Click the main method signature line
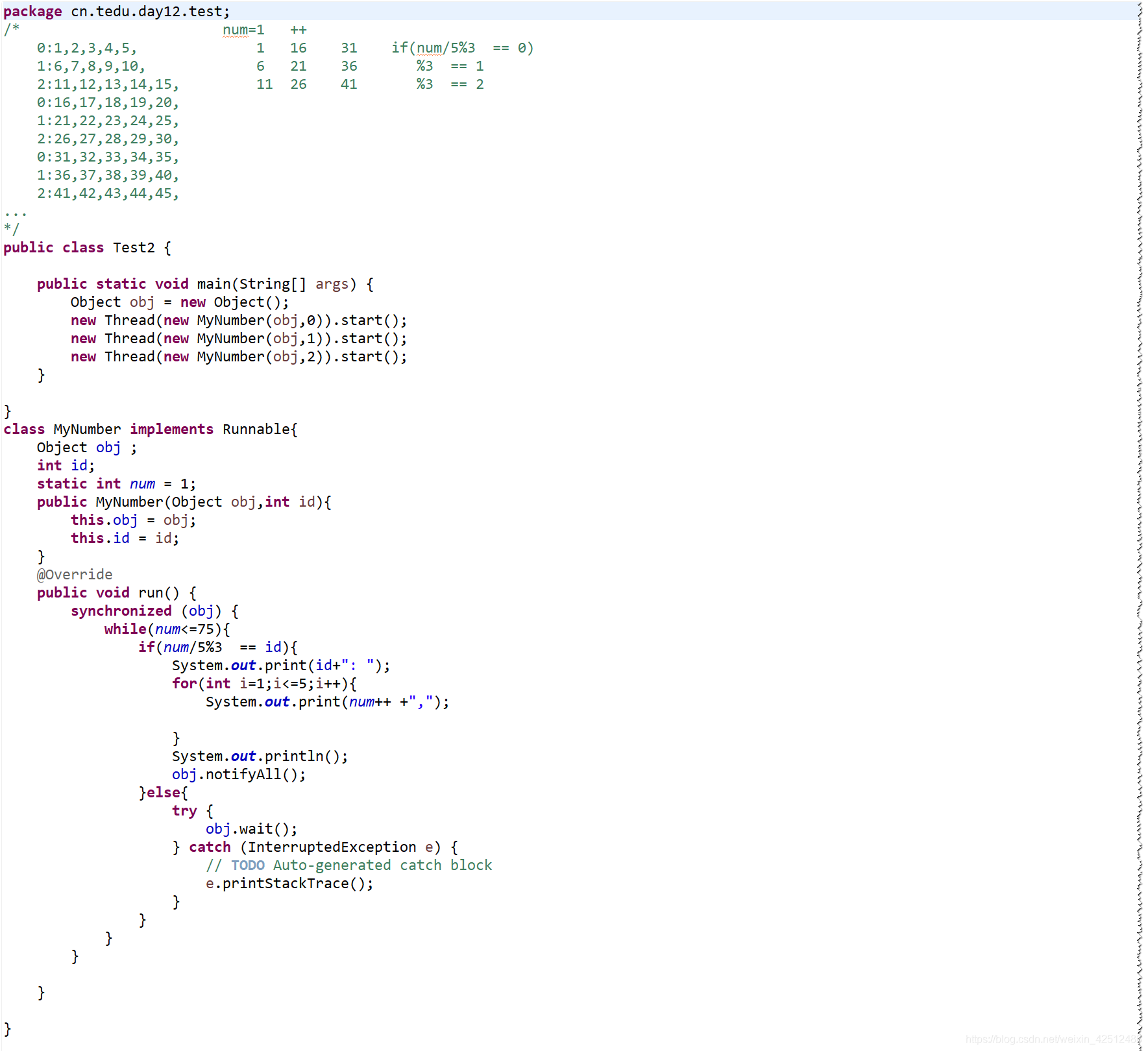This screenshot has width=1148, height=1051. 205,284
